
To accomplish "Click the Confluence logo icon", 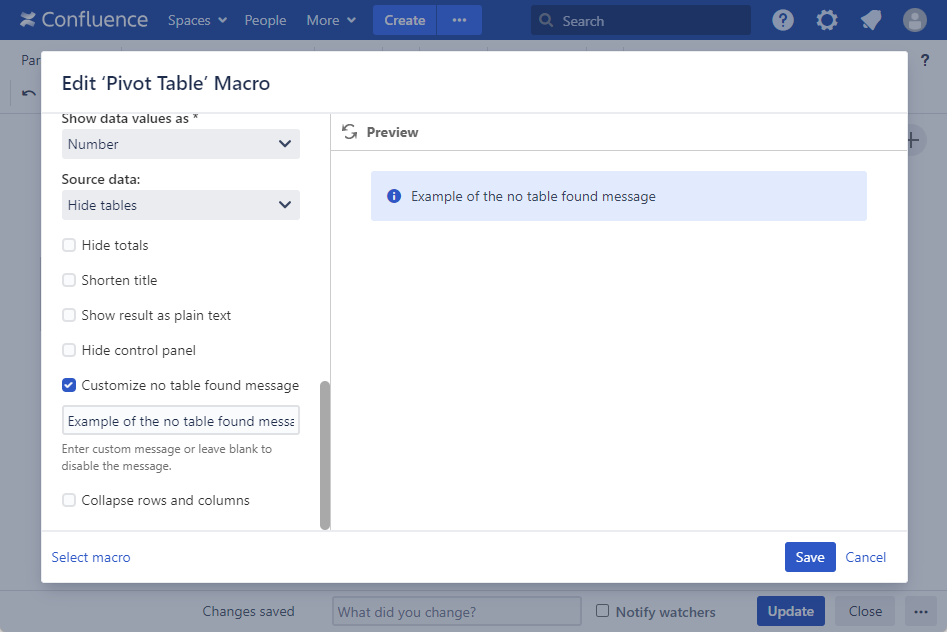I will 28,20.
